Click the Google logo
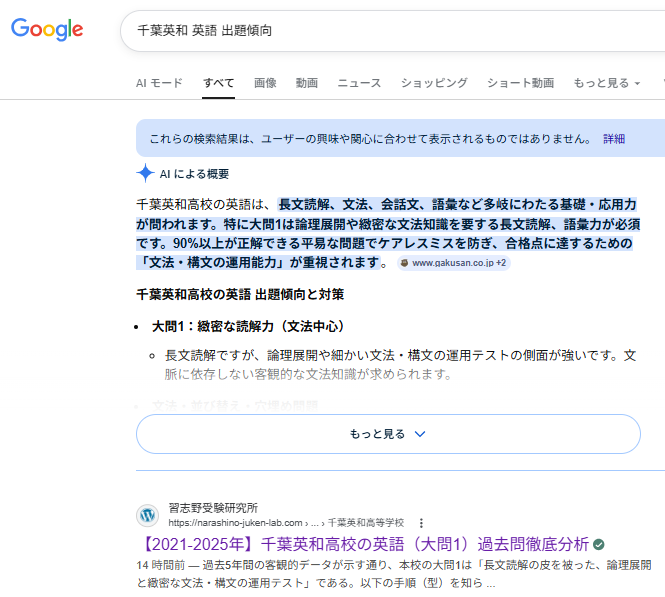This screenshot has width=665, height=597. pyautogui.click(x=47, y=30)
